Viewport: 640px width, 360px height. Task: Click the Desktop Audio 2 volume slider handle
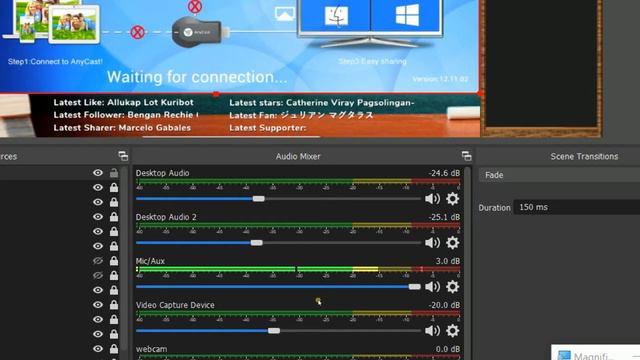click(256, 243)
